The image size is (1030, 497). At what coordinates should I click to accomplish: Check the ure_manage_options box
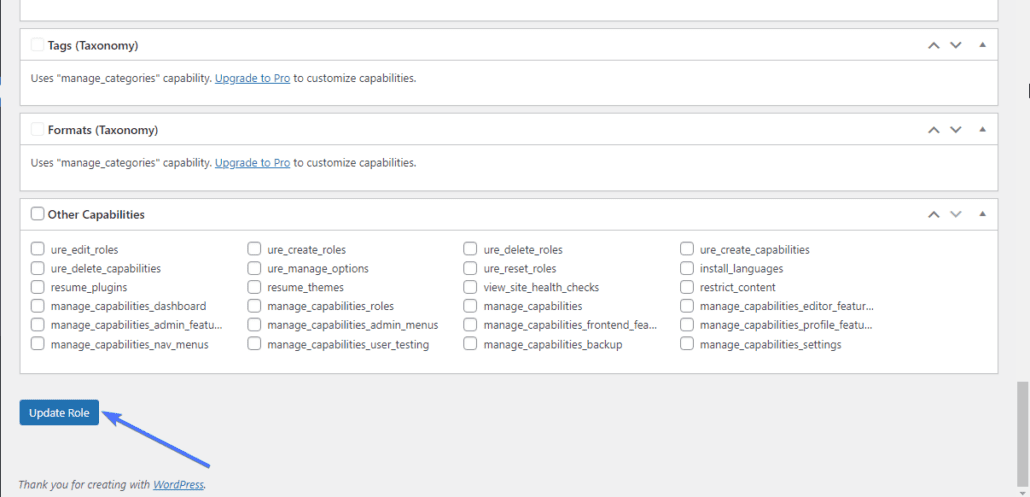[x=254, y=269]
